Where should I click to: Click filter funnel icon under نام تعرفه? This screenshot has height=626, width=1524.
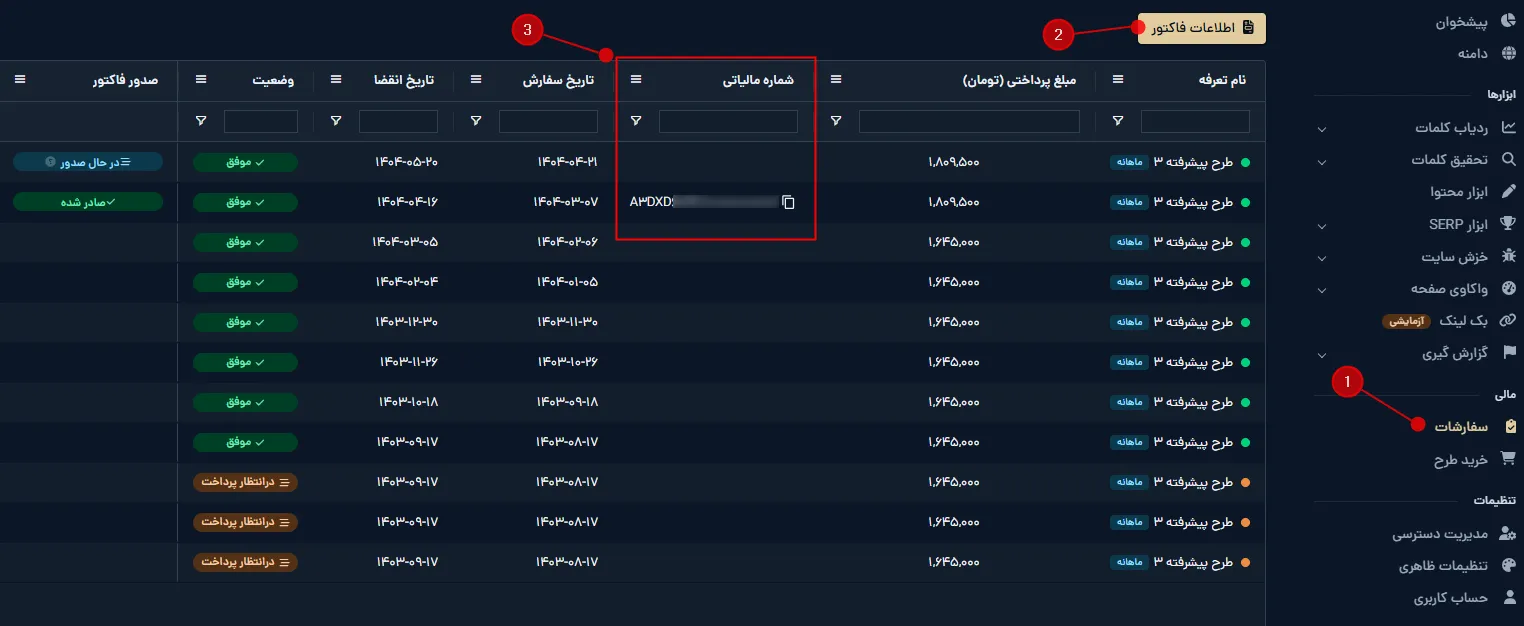coord(1118,121)
